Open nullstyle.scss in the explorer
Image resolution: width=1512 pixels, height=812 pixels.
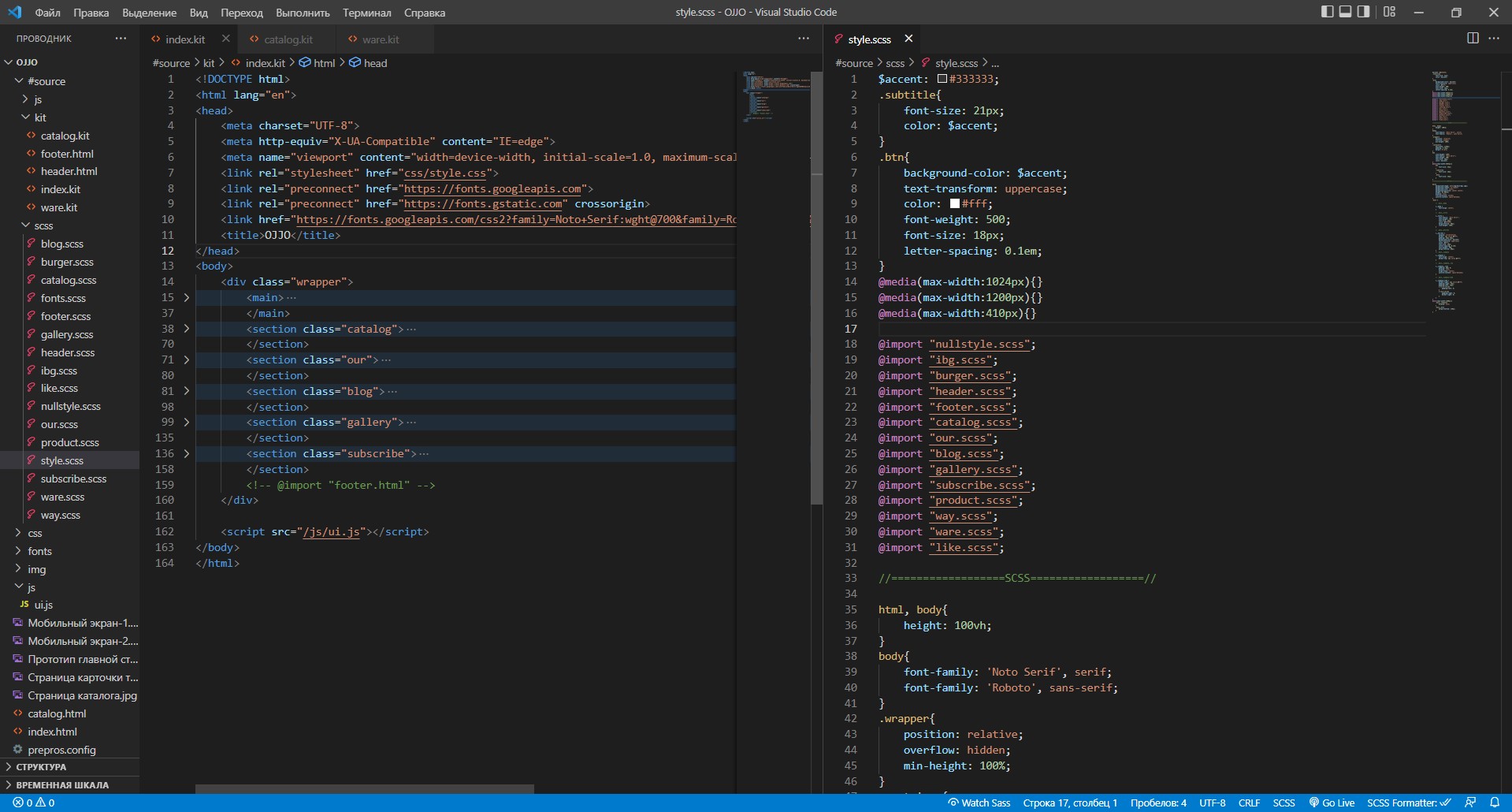point(70,406)
